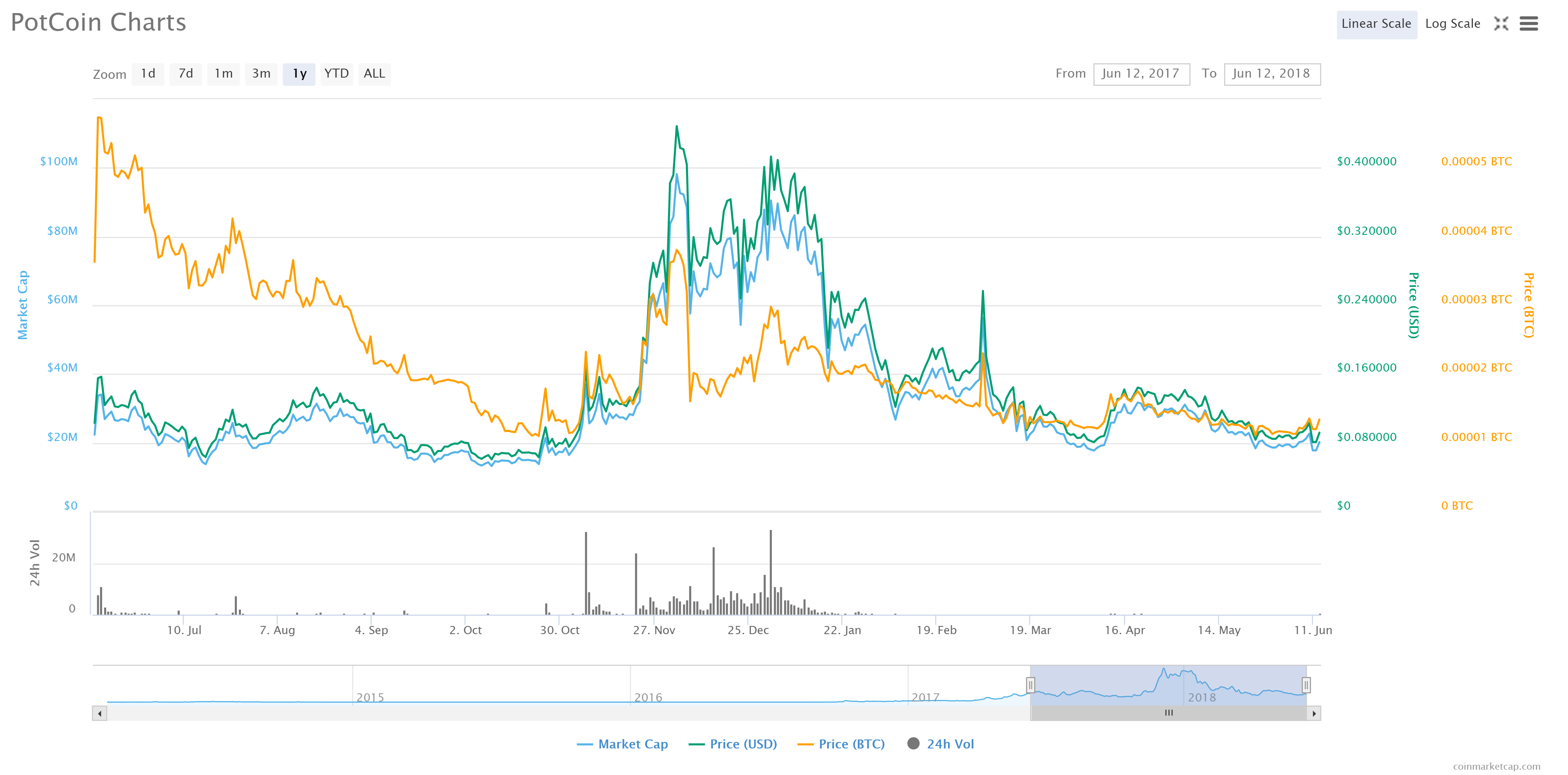Select the YTD zoom range
Screen dimensions: 1568x775
pyautogui.click(x=336, y=73)
